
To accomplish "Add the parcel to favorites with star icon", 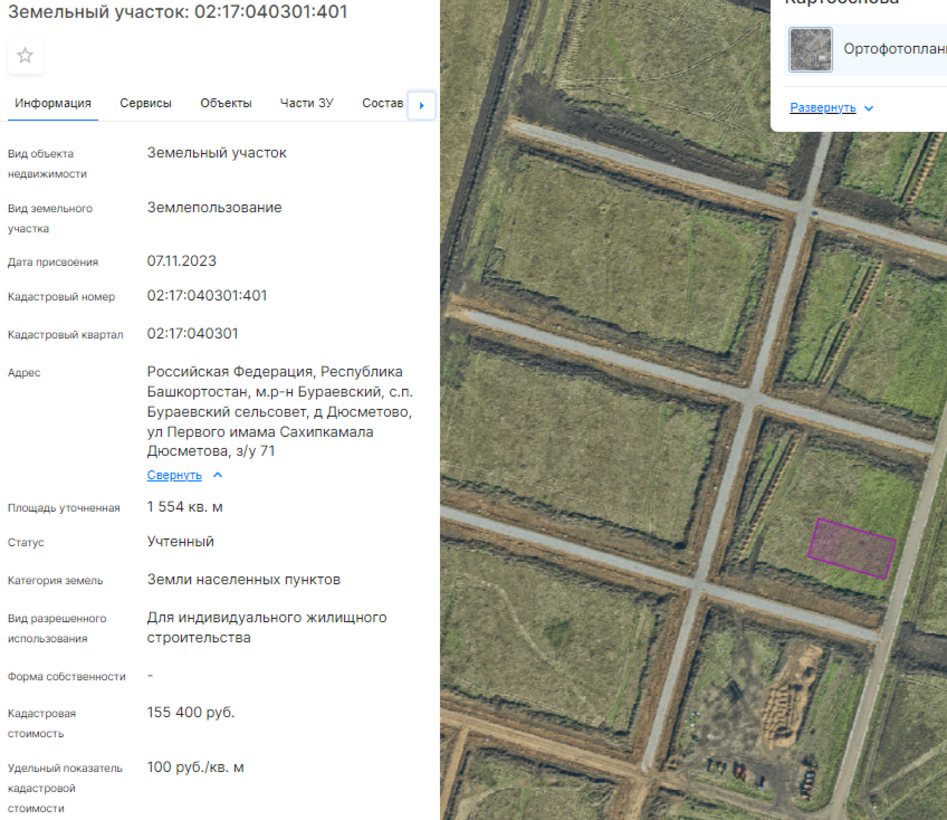I will pos(25,56).
